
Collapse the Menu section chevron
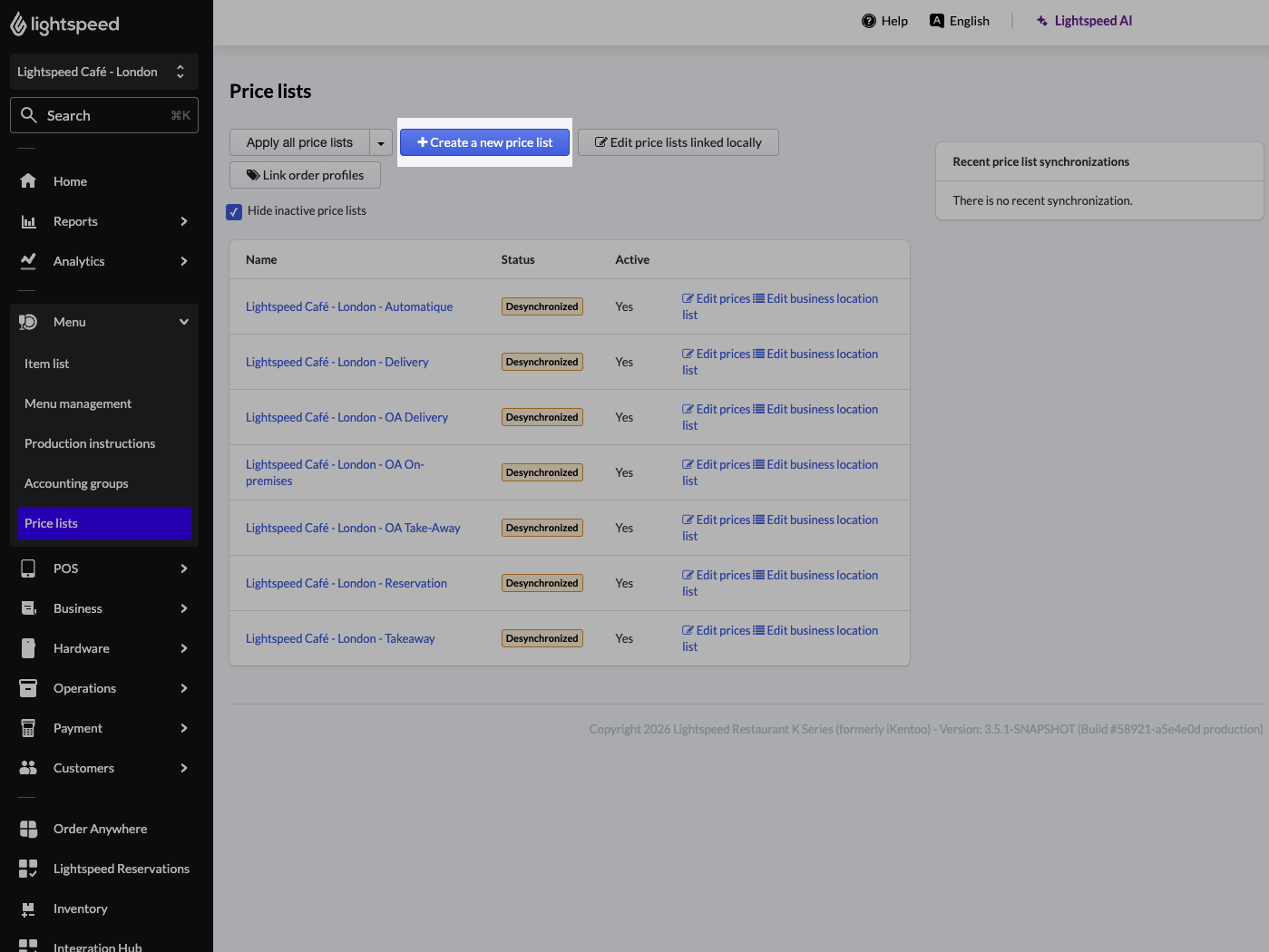184,322
